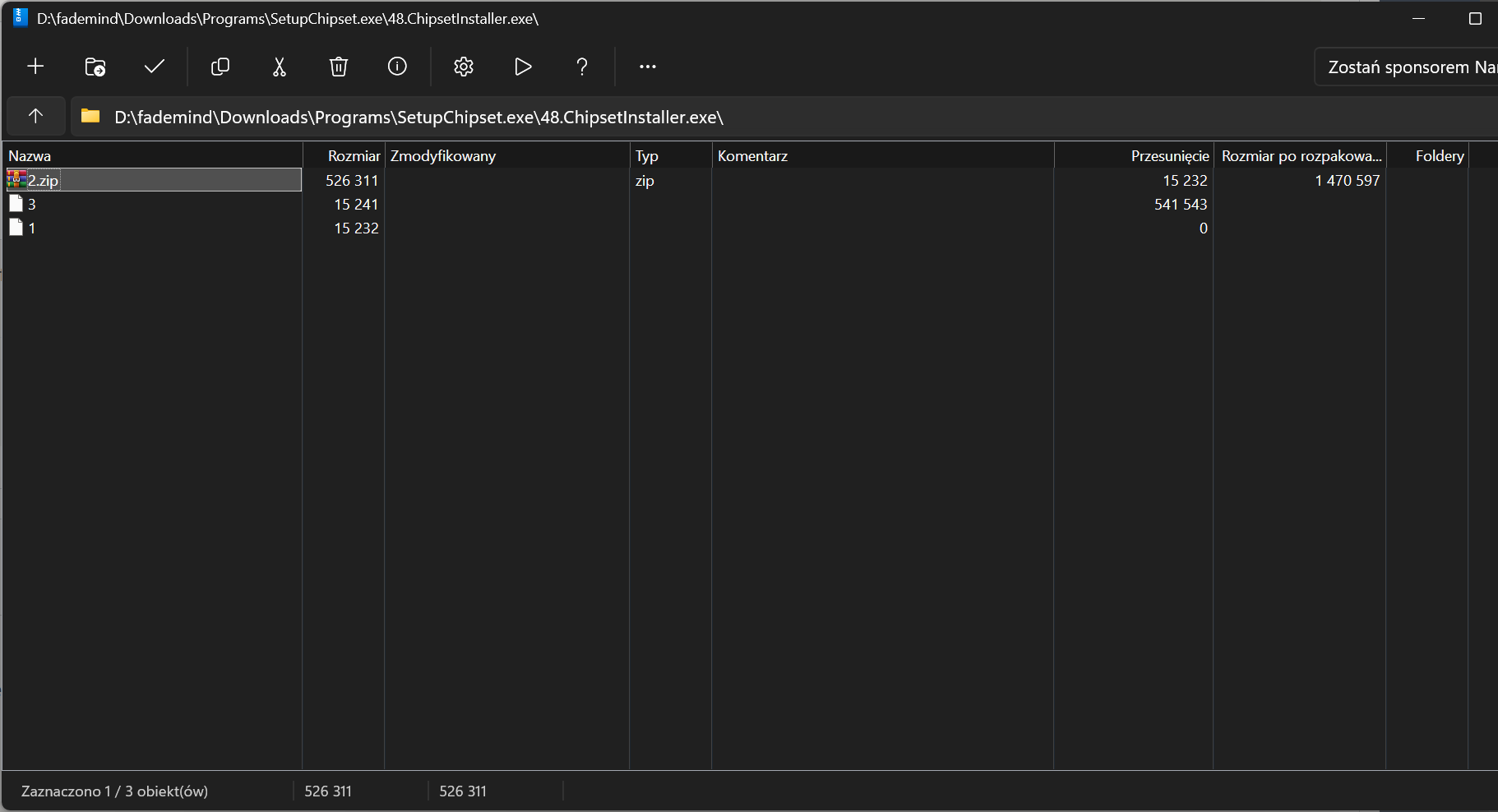Click the unpacked size 1 470 597
Screen dimensions: 1498x812
tap(1348, 180)
